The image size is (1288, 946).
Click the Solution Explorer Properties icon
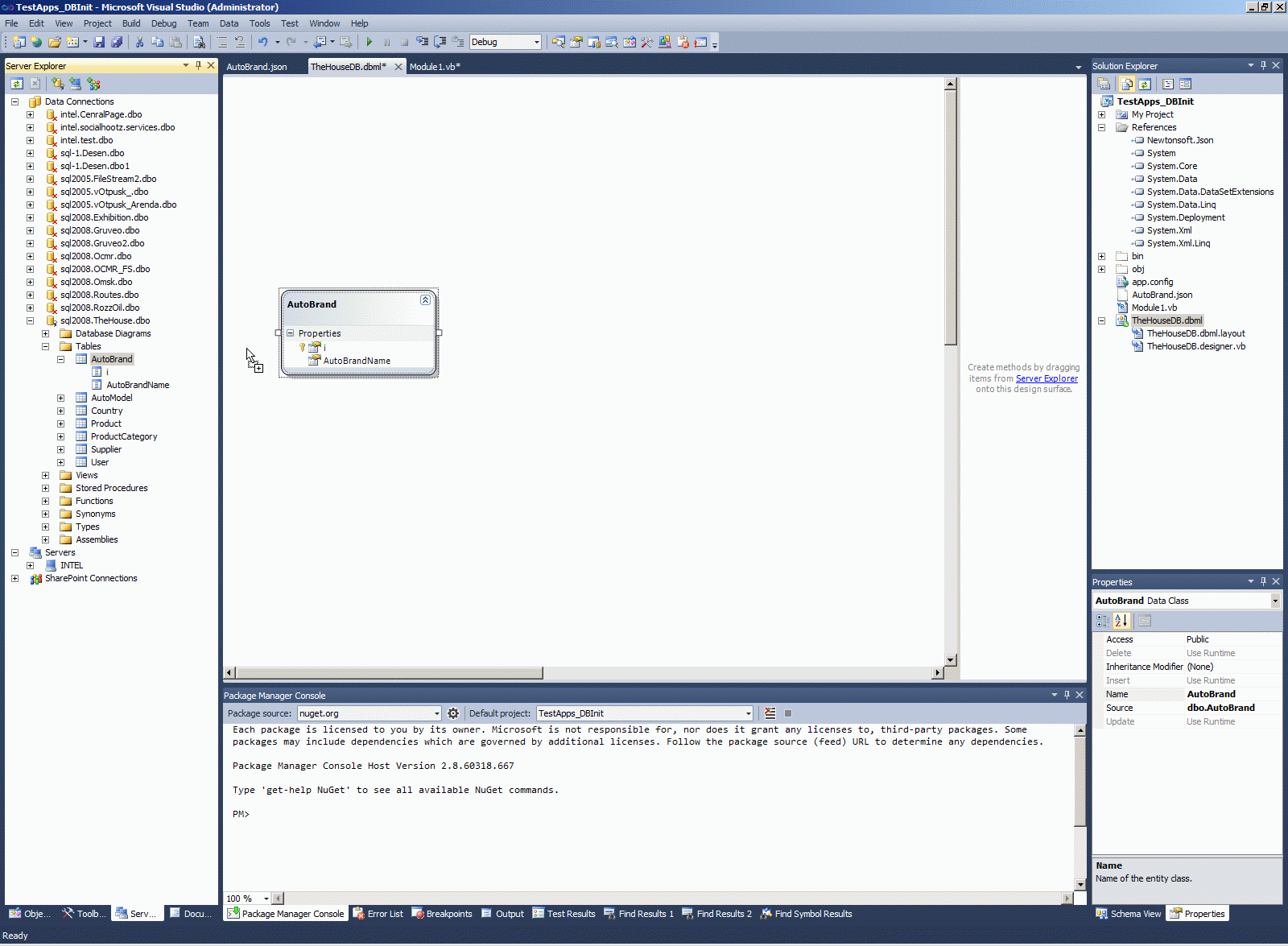click(1104, 84)
